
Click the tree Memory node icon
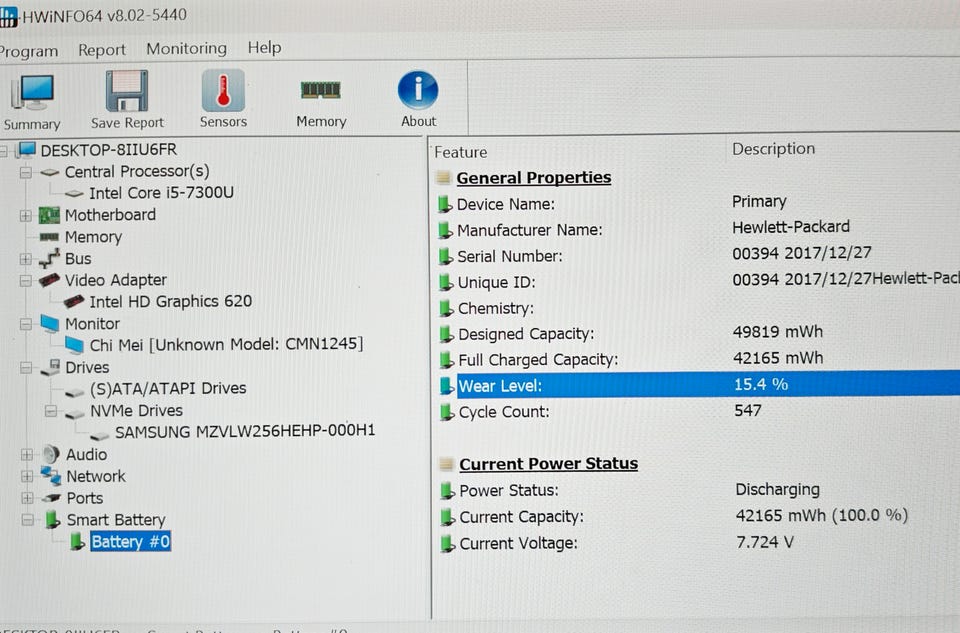[x=49, y=237]
